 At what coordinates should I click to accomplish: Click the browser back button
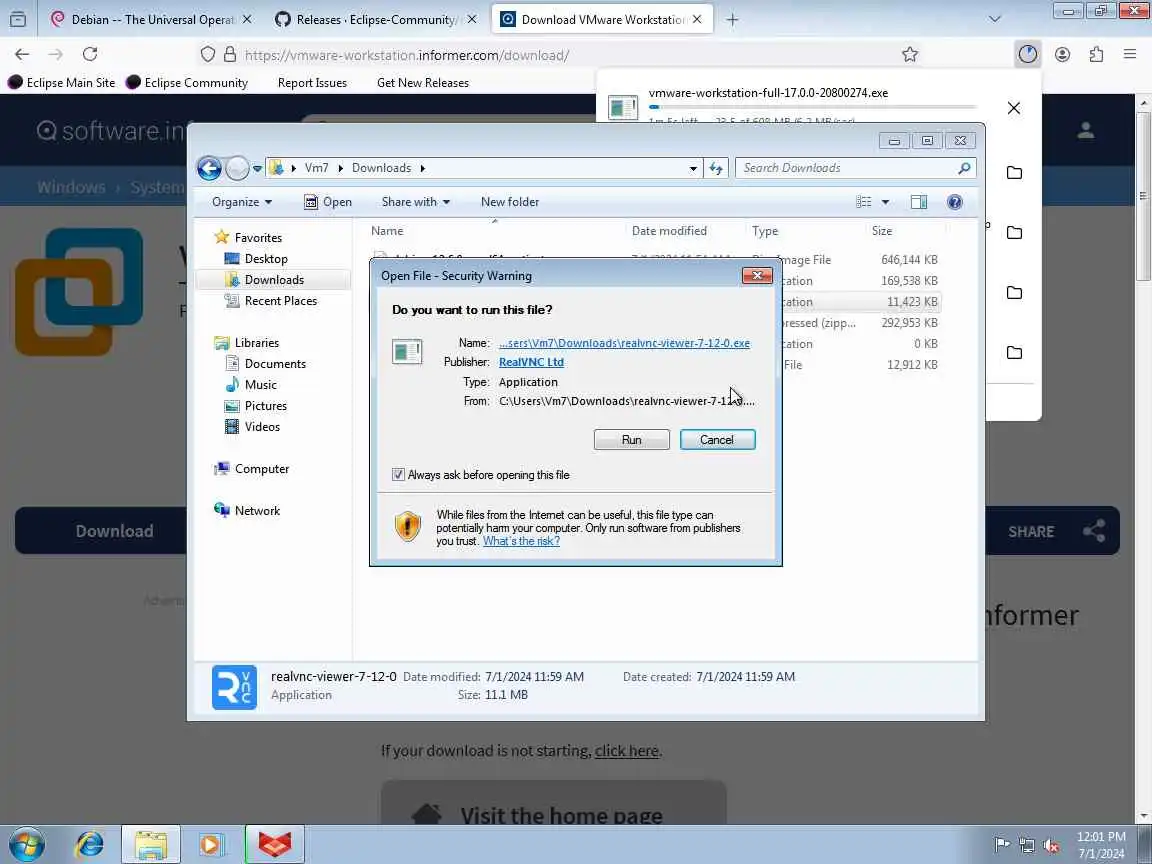22,54
